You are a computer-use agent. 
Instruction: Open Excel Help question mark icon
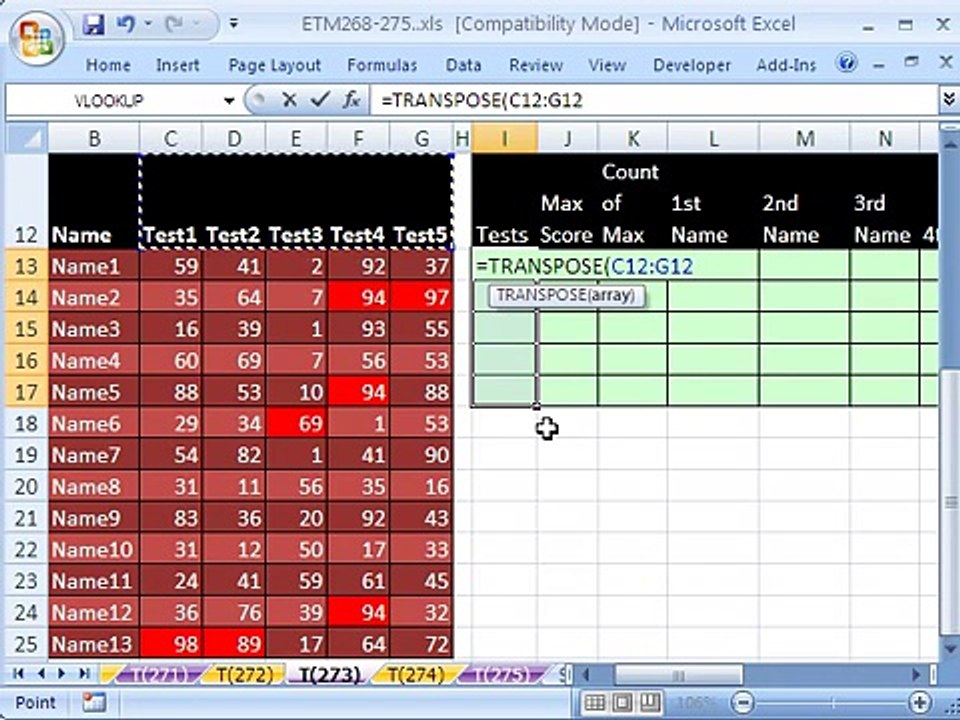(x=846, y=62)
